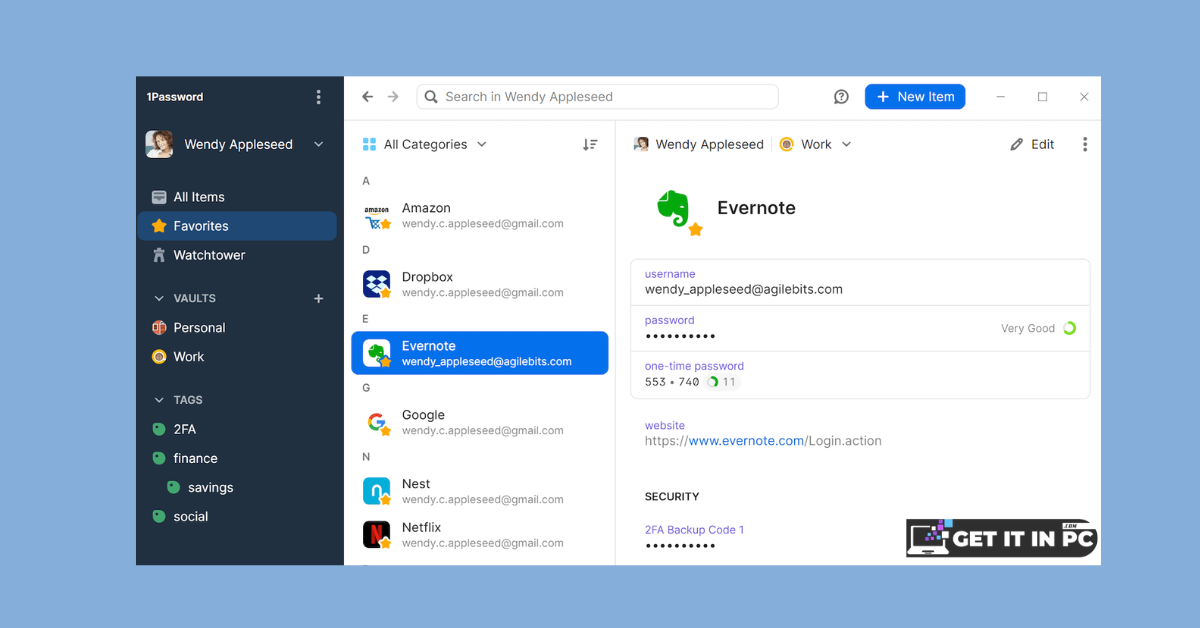Open the Work vault dropdown in detail header
The height and width of the screenshot is (628, 1200).
pos(815,144)
